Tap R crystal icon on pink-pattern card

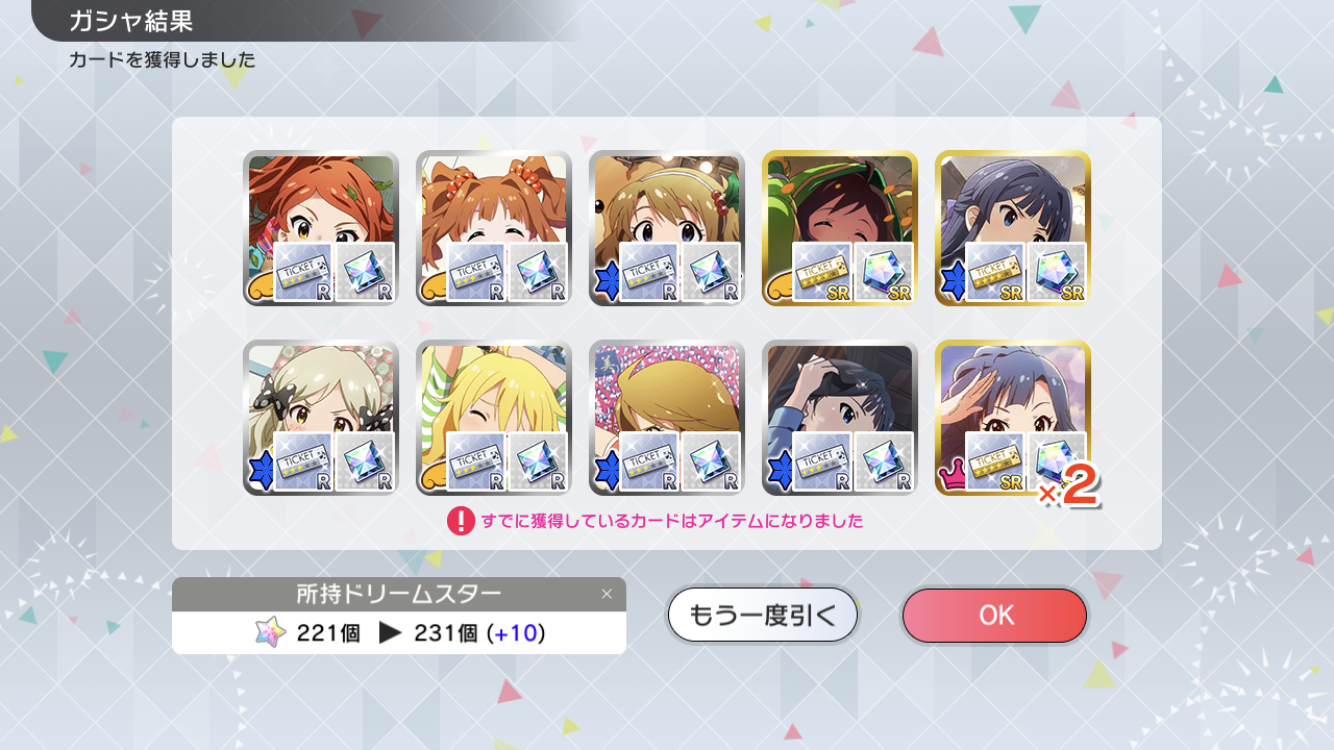711,462
